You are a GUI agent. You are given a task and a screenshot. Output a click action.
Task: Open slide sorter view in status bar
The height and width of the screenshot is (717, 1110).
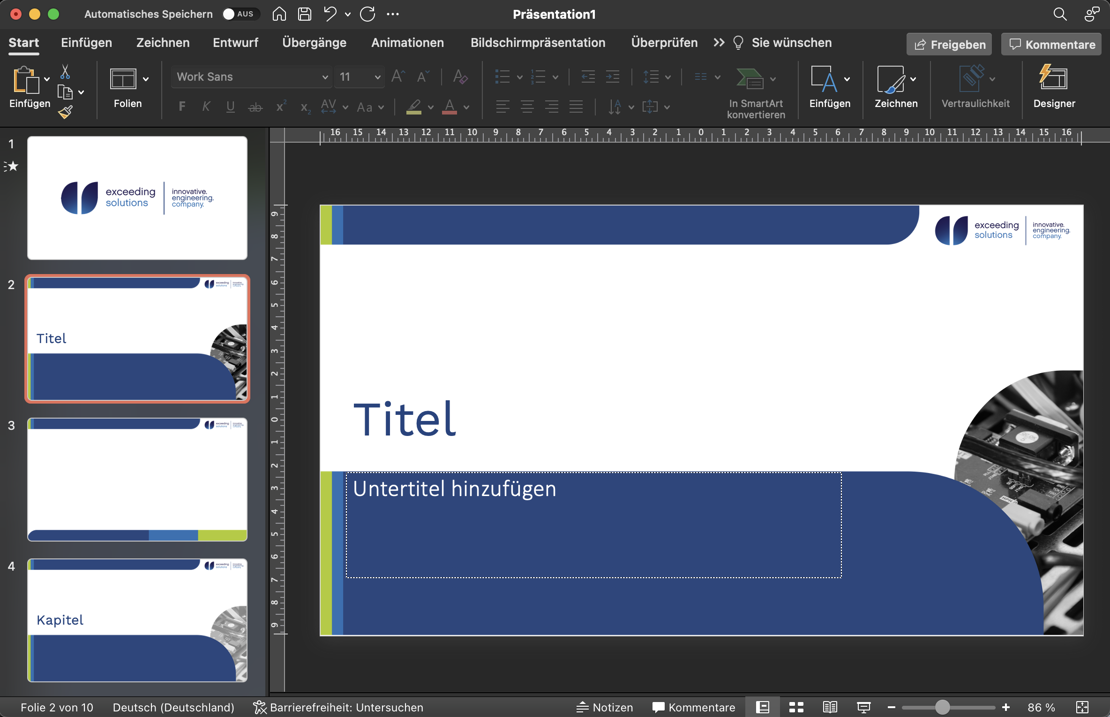[796, 707]
